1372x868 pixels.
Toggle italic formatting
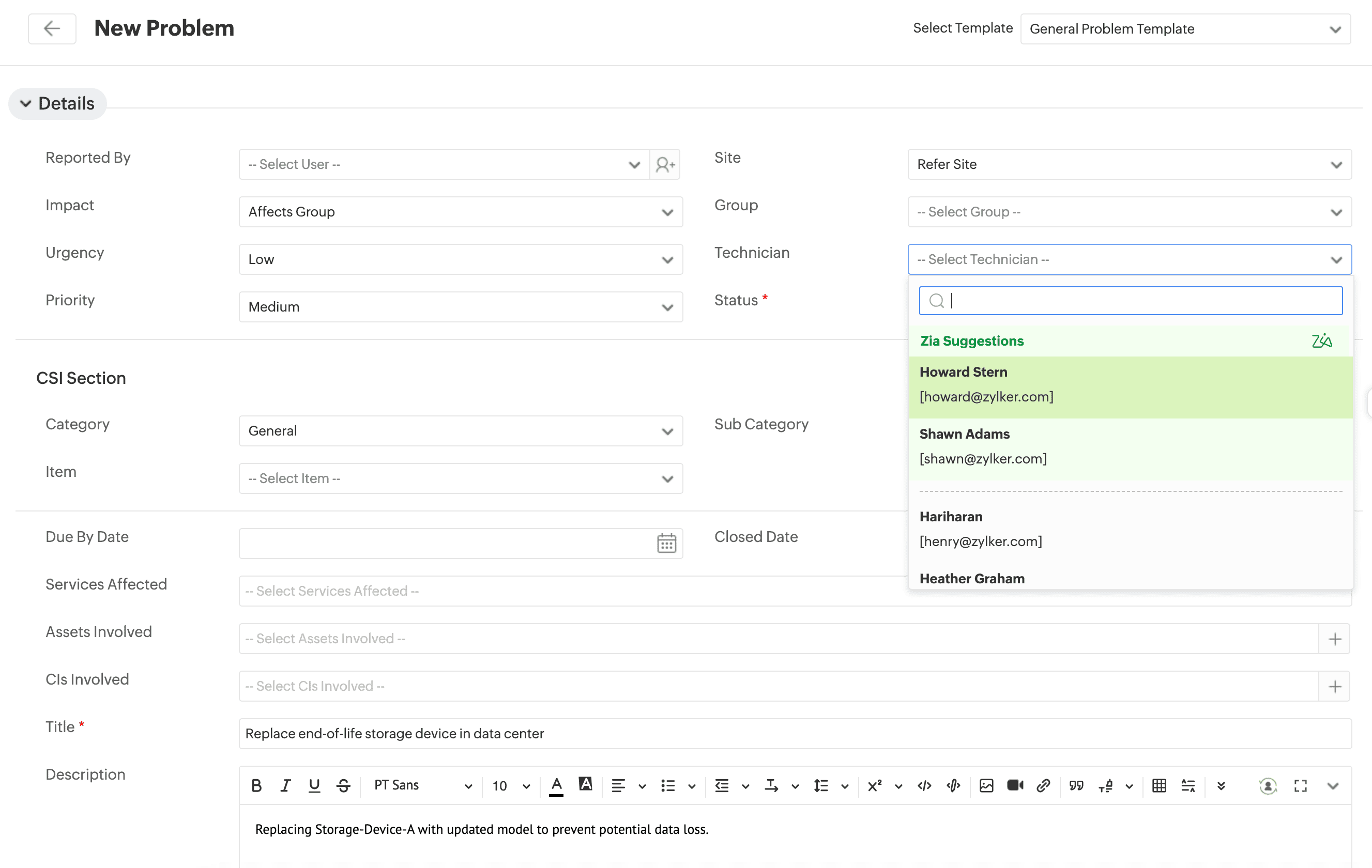click(285, 786)
